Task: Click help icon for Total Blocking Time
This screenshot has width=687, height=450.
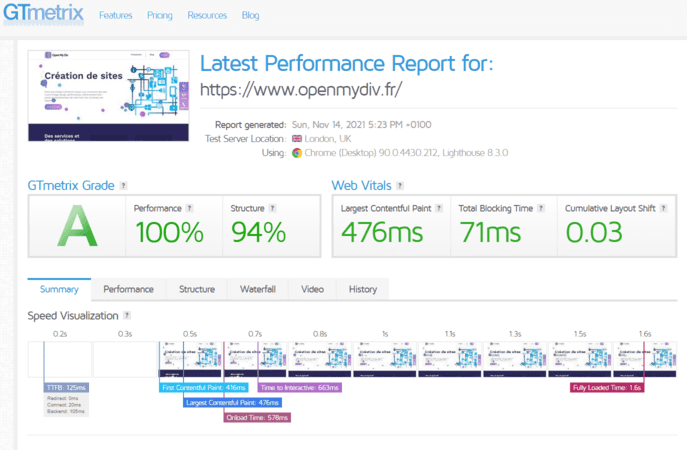Action: [541, 208]
